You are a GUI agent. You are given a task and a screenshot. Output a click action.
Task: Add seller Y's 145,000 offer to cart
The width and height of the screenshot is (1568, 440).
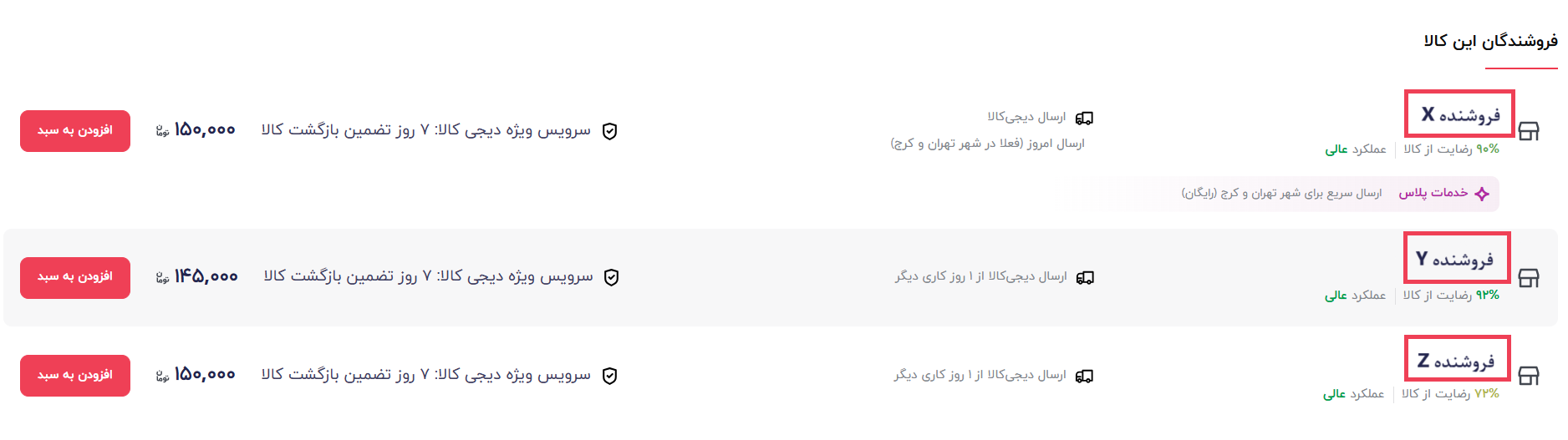(x=75, y=278)
